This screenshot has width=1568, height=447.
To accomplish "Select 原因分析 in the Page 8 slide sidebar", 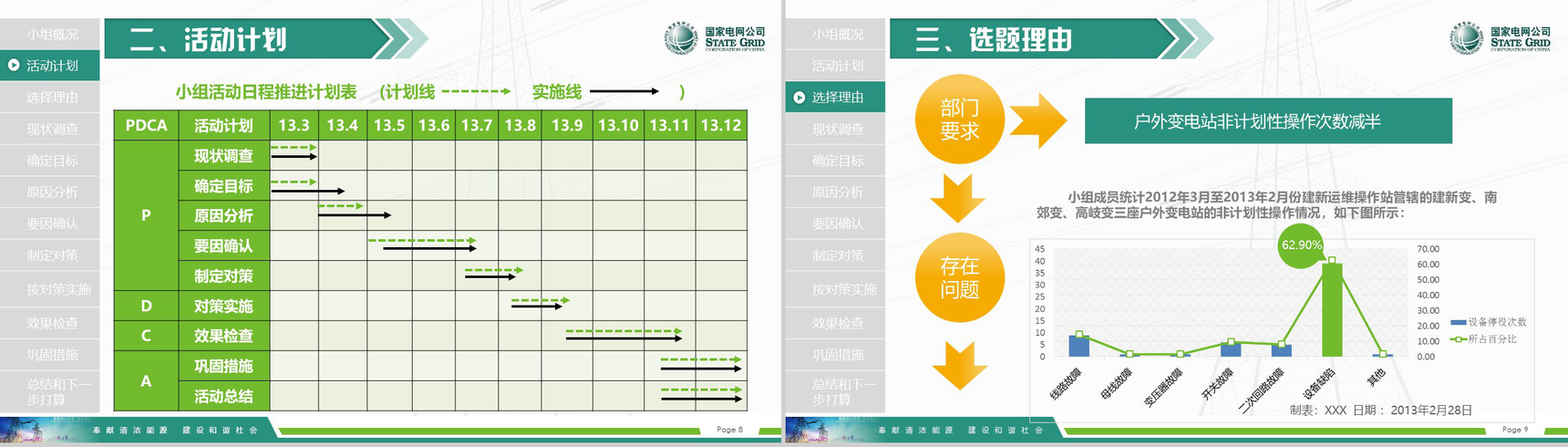I will [52, 192].
